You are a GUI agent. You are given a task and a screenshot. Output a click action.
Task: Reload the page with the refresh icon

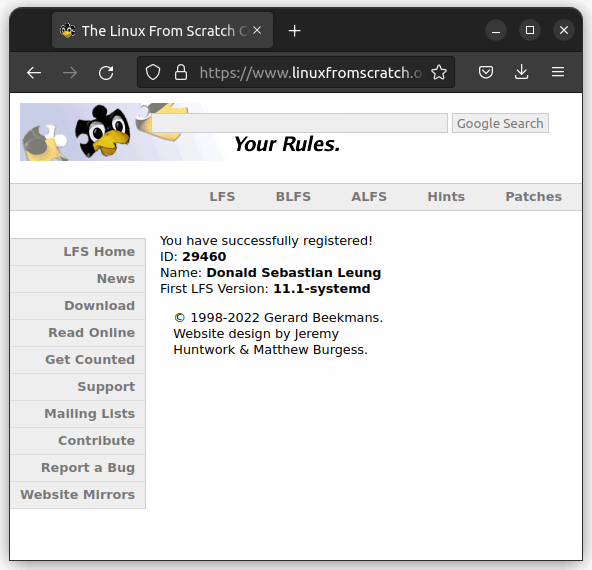pos(106,72)
